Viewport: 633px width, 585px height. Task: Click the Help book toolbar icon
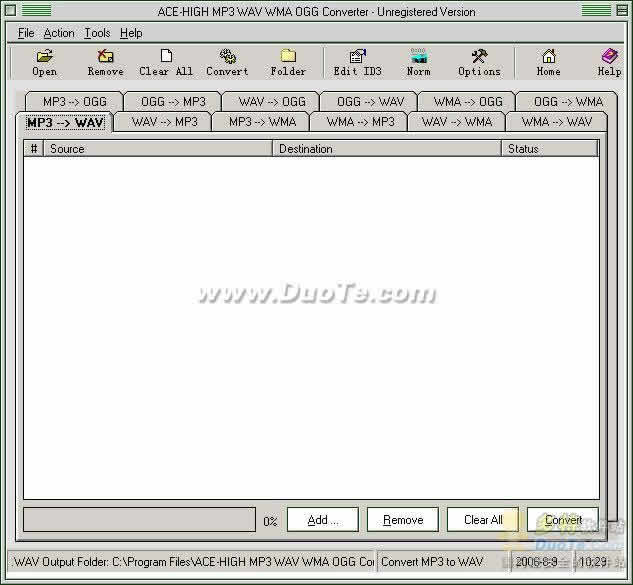pos(609,63)
